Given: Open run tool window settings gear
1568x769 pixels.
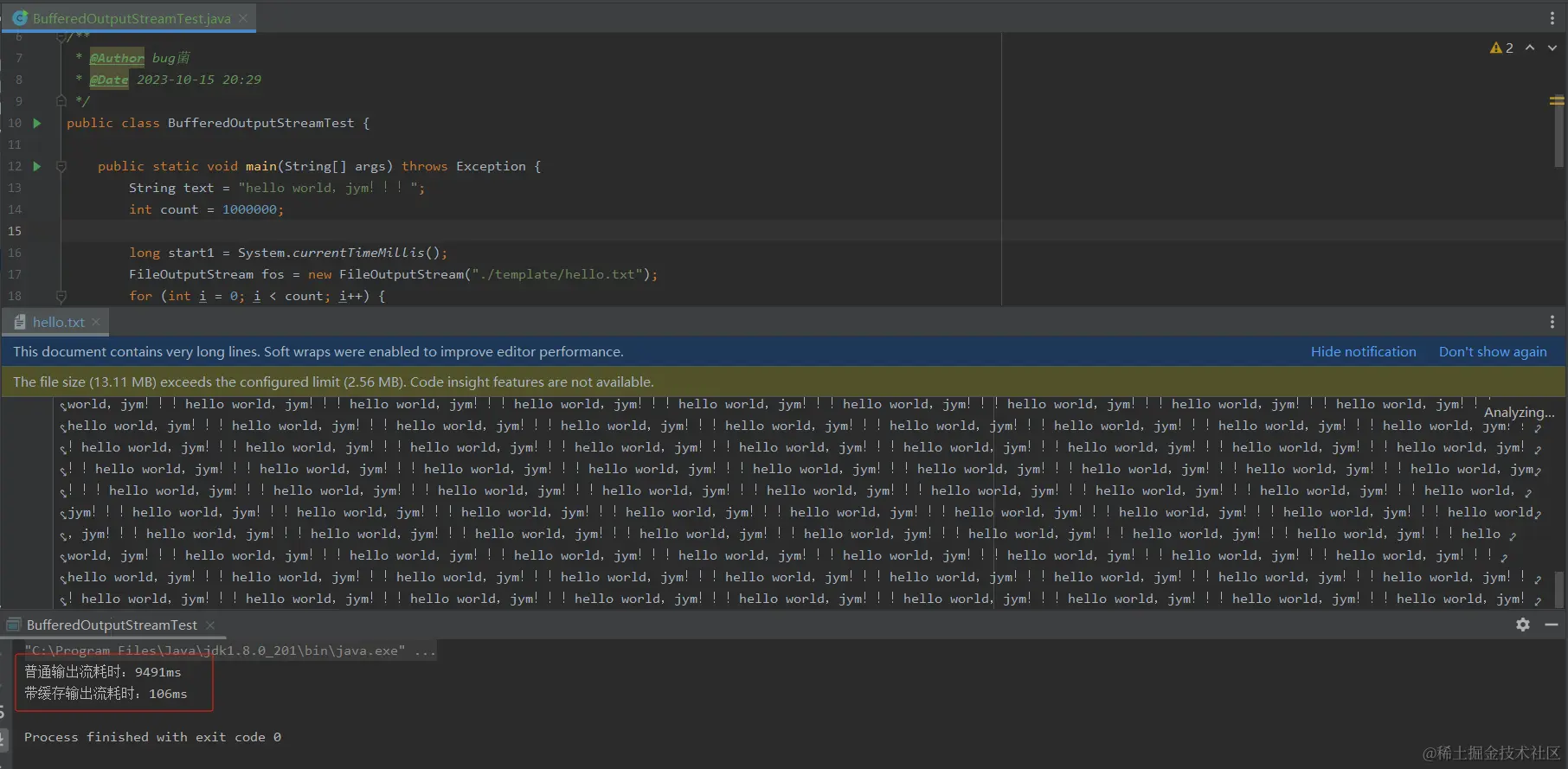Looking at the screenshot, I should click(x=1523, y=625).
